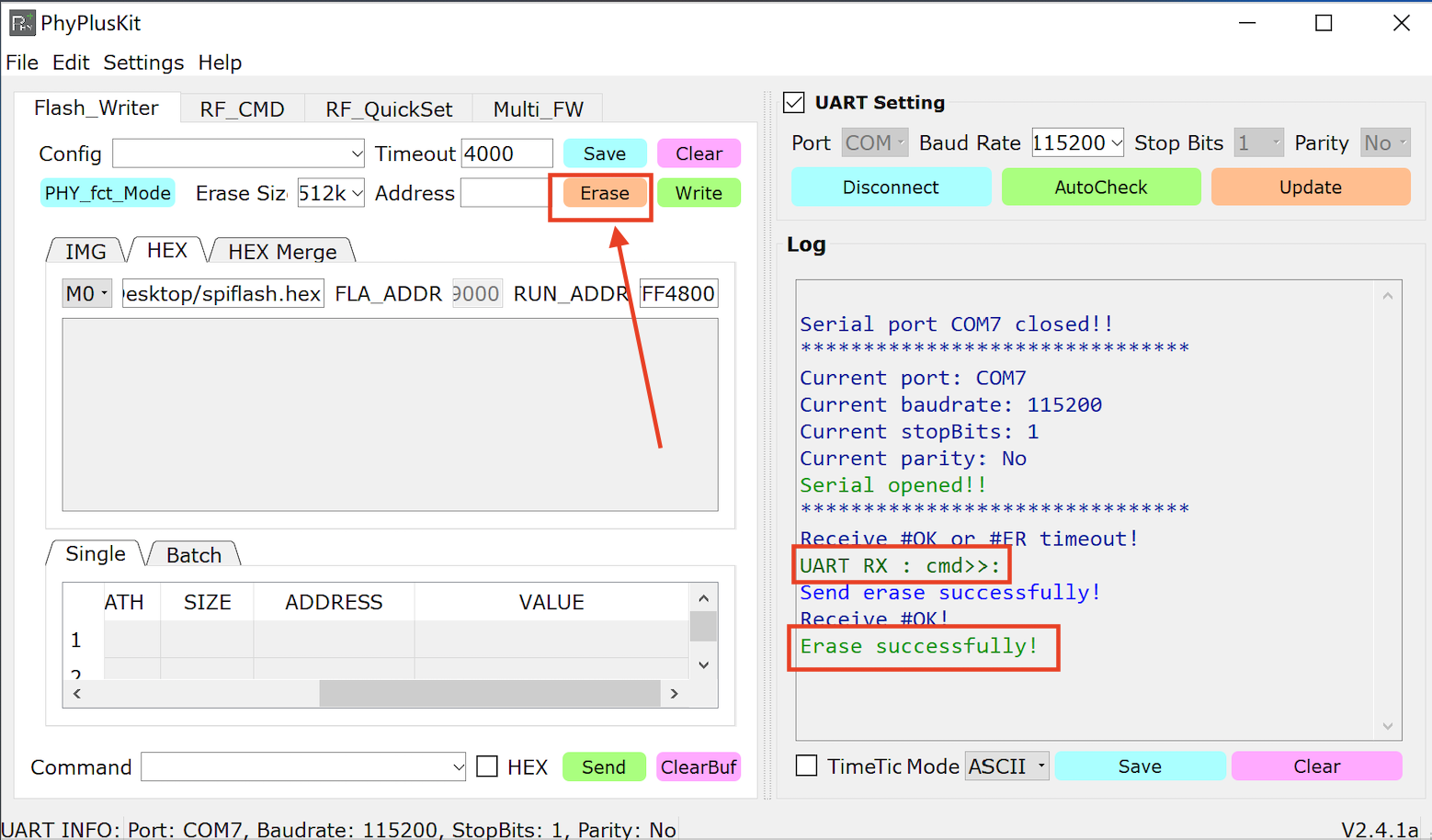Click the Erase button highlighted in red
The height and width of the screenshot is (840, 1432).
pyautogui.click(x=602, y=193)
